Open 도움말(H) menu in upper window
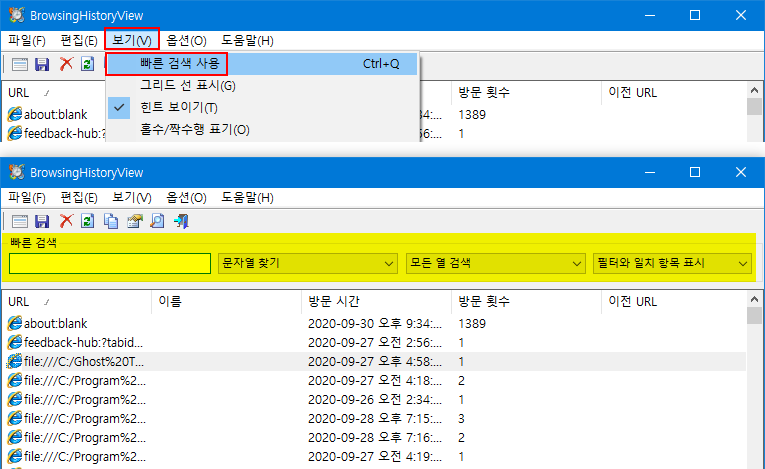 pos(247,41)
